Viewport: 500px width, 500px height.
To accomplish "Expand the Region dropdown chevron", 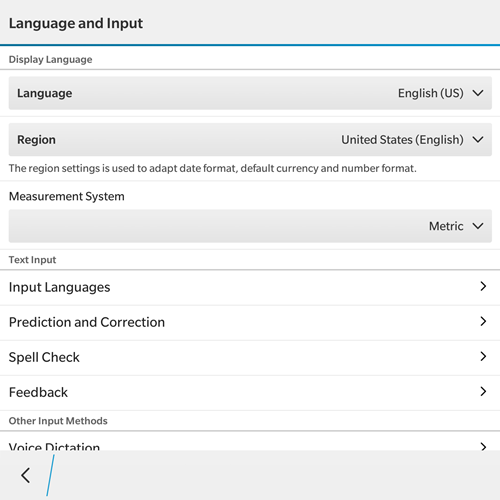I will (x=478, y=139).
